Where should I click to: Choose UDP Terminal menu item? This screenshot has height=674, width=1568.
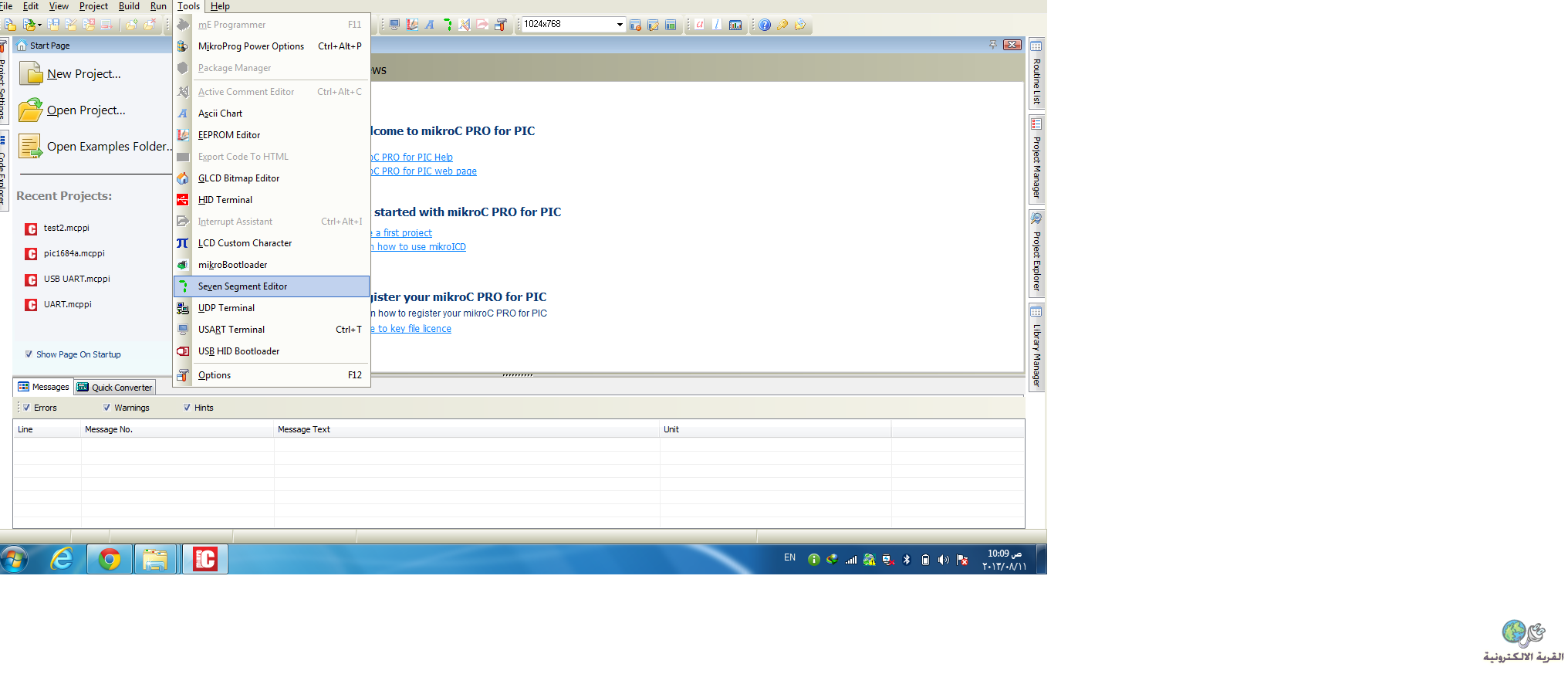272,308
